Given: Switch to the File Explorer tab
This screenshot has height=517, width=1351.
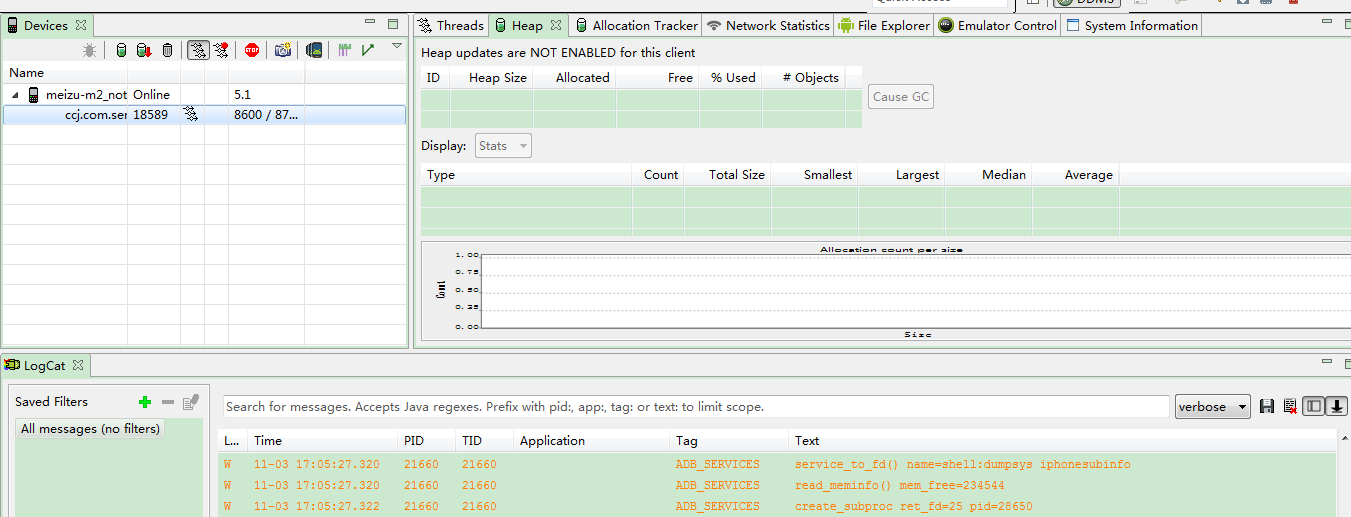Looking at the screenshot, I should [884, 26].
